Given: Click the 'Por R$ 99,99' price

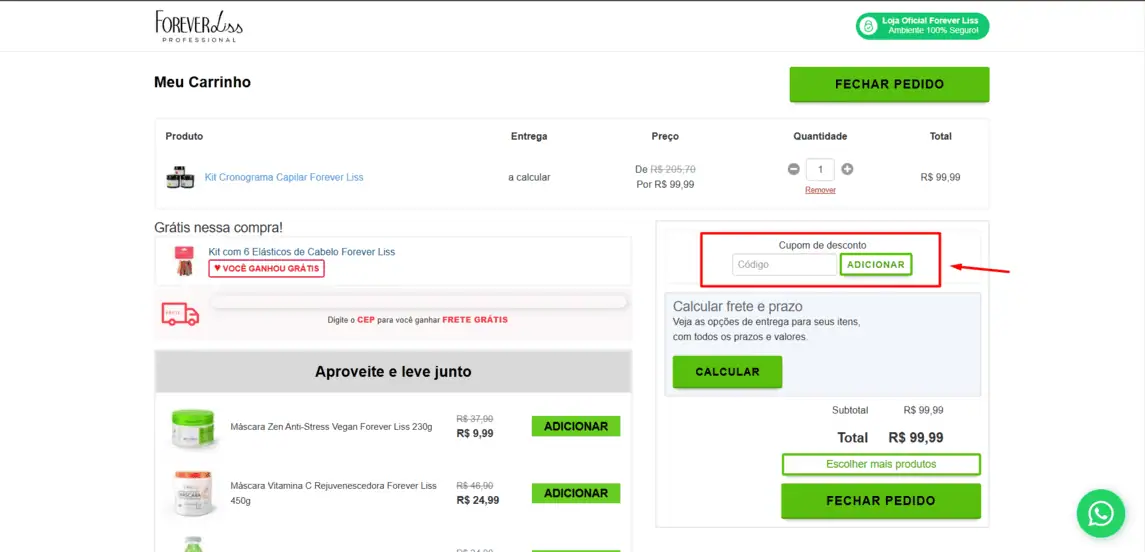Looking at the screenshot, I should tap(665, 185).
